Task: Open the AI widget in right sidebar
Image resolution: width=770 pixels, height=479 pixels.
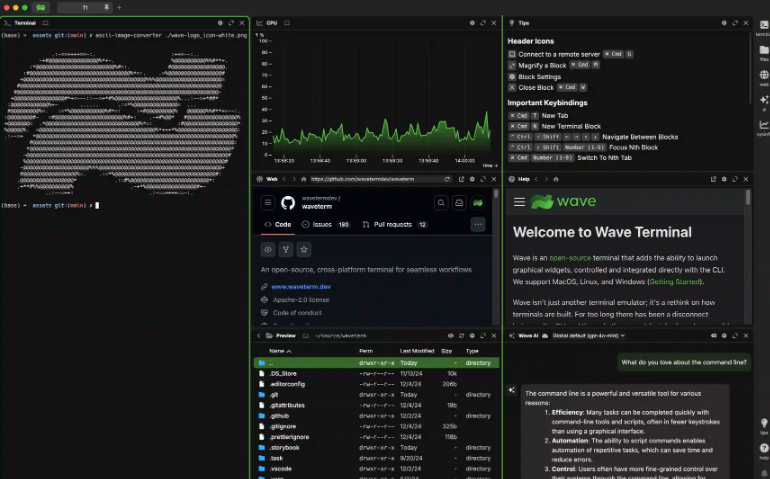Action: point(764,102)
